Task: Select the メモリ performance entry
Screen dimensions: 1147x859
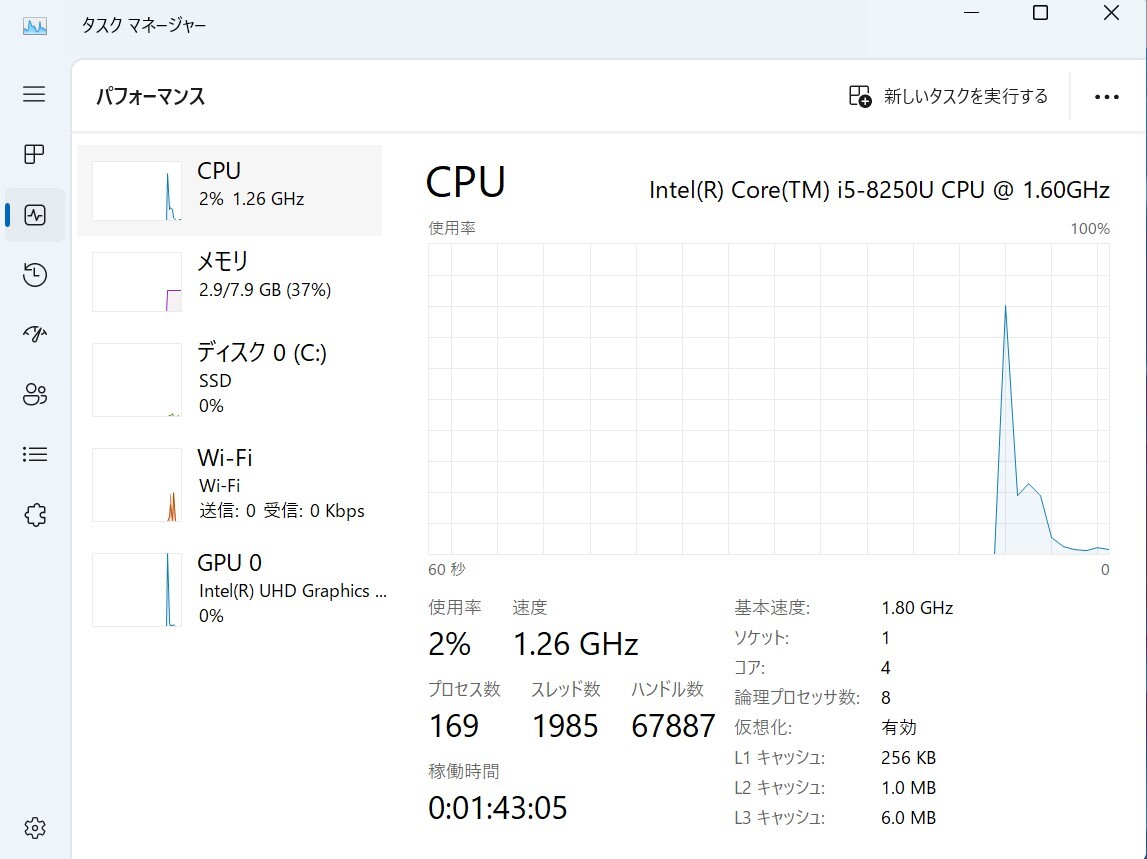Action: pos(230,282)
